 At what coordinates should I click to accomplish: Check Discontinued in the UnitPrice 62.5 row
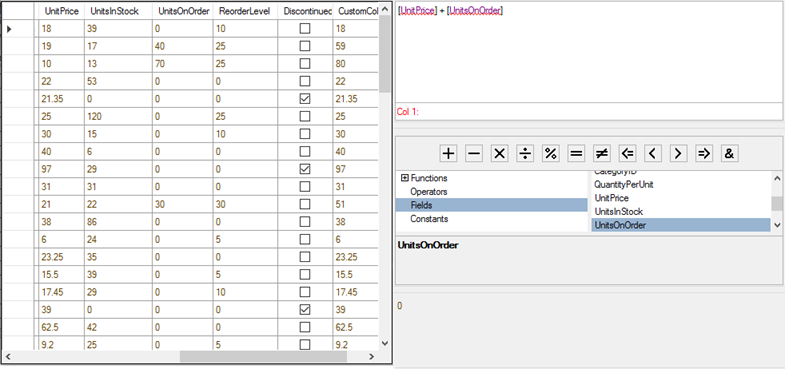pos(304,327)
